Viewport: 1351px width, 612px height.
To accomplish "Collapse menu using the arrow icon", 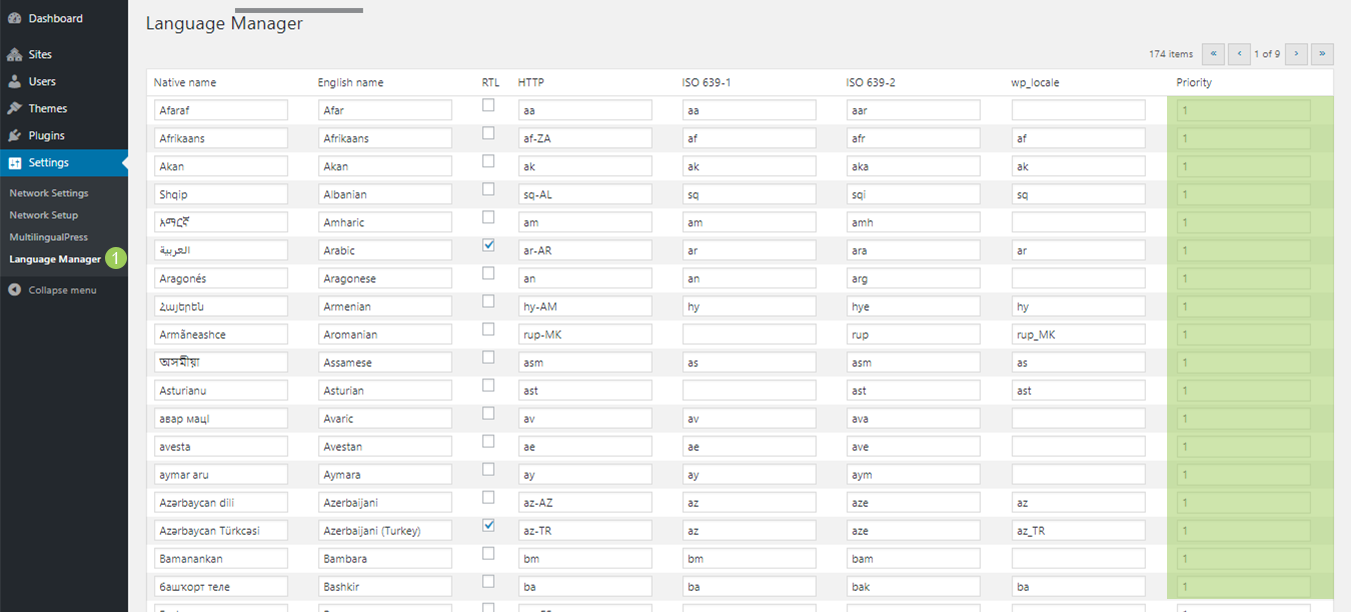I will [x=14, y=290].
